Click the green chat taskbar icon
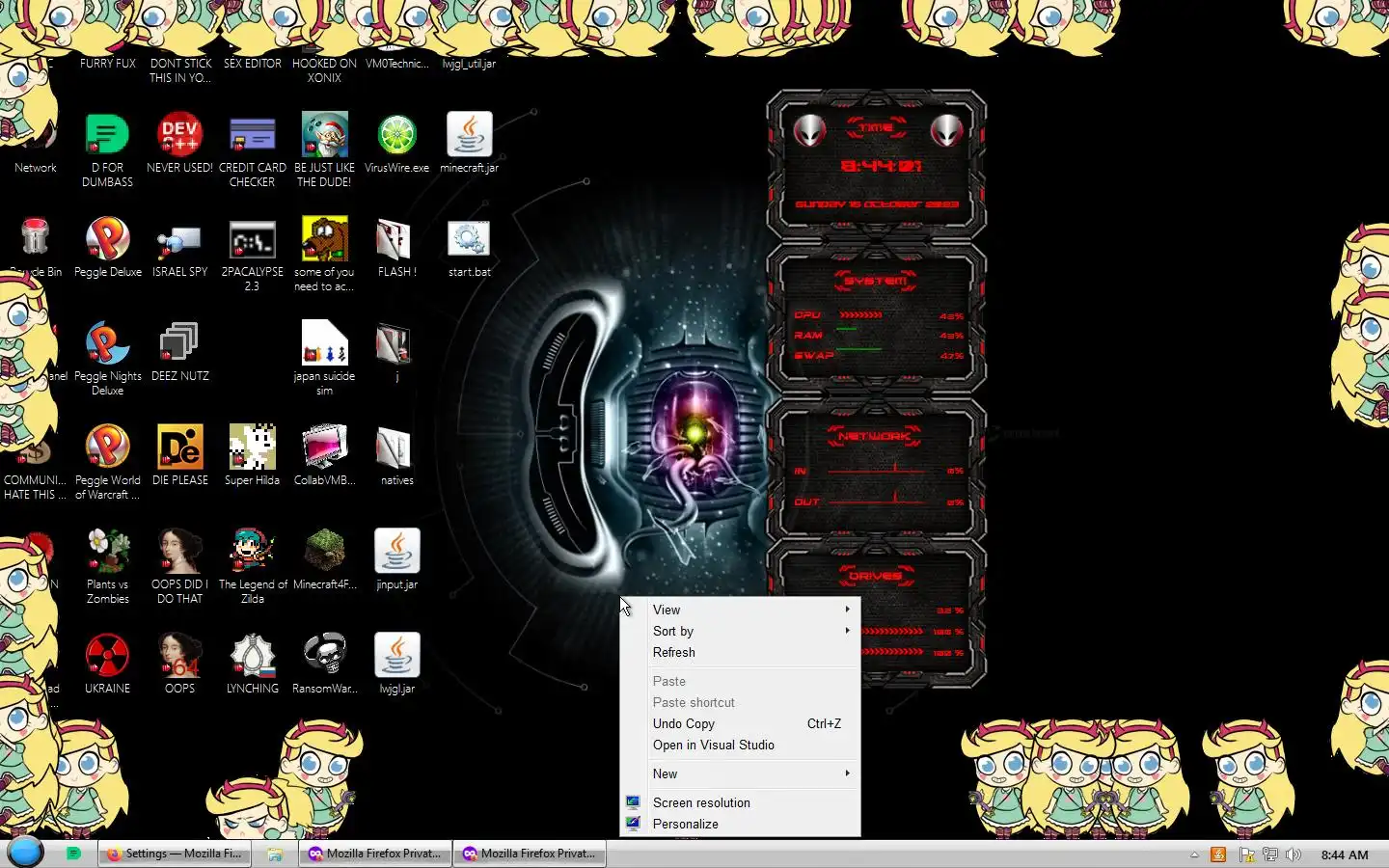 [73, 854]
